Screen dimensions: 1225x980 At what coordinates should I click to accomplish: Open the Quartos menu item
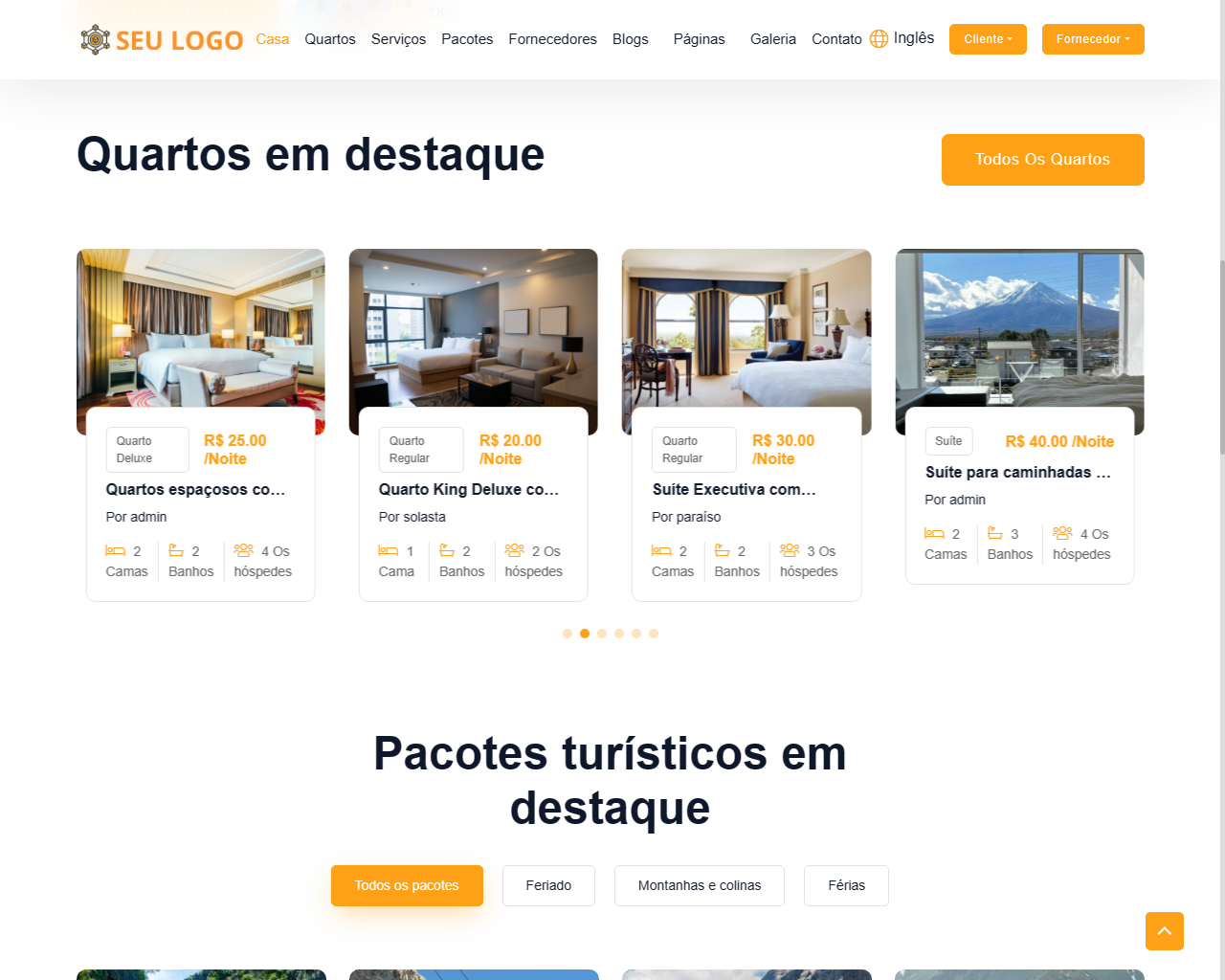[x=330, y=39]
